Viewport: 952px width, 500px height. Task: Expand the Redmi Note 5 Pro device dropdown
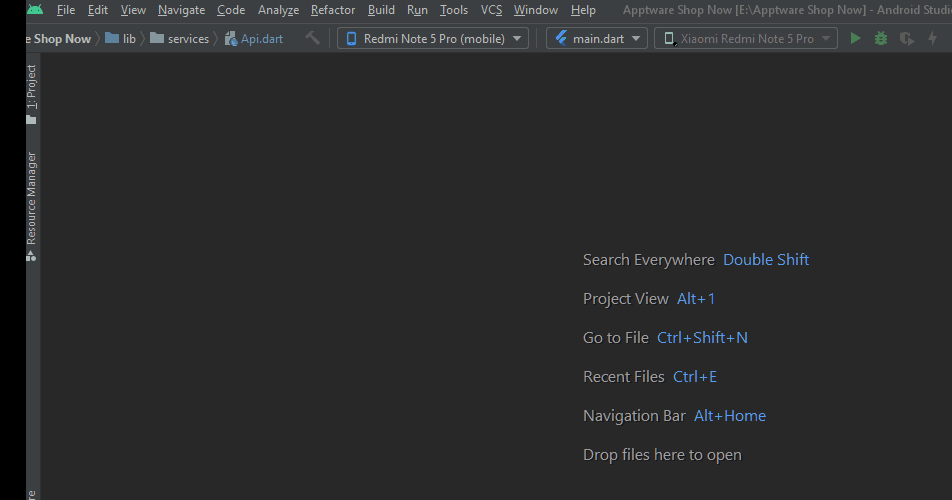pyautogui.click(x=433, y=39)
